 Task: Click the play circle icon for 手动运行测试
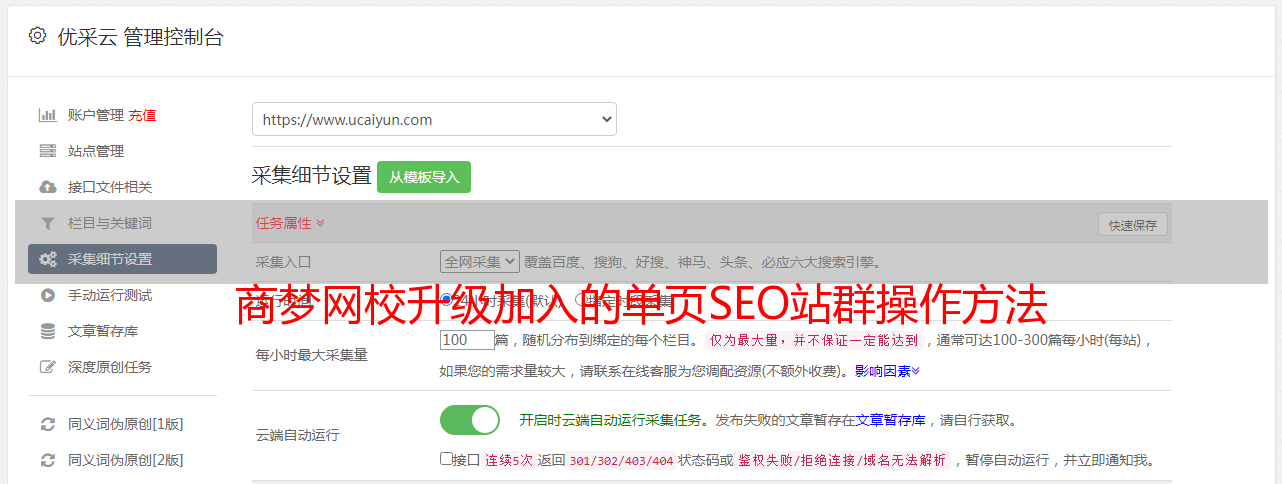(47, 295)
